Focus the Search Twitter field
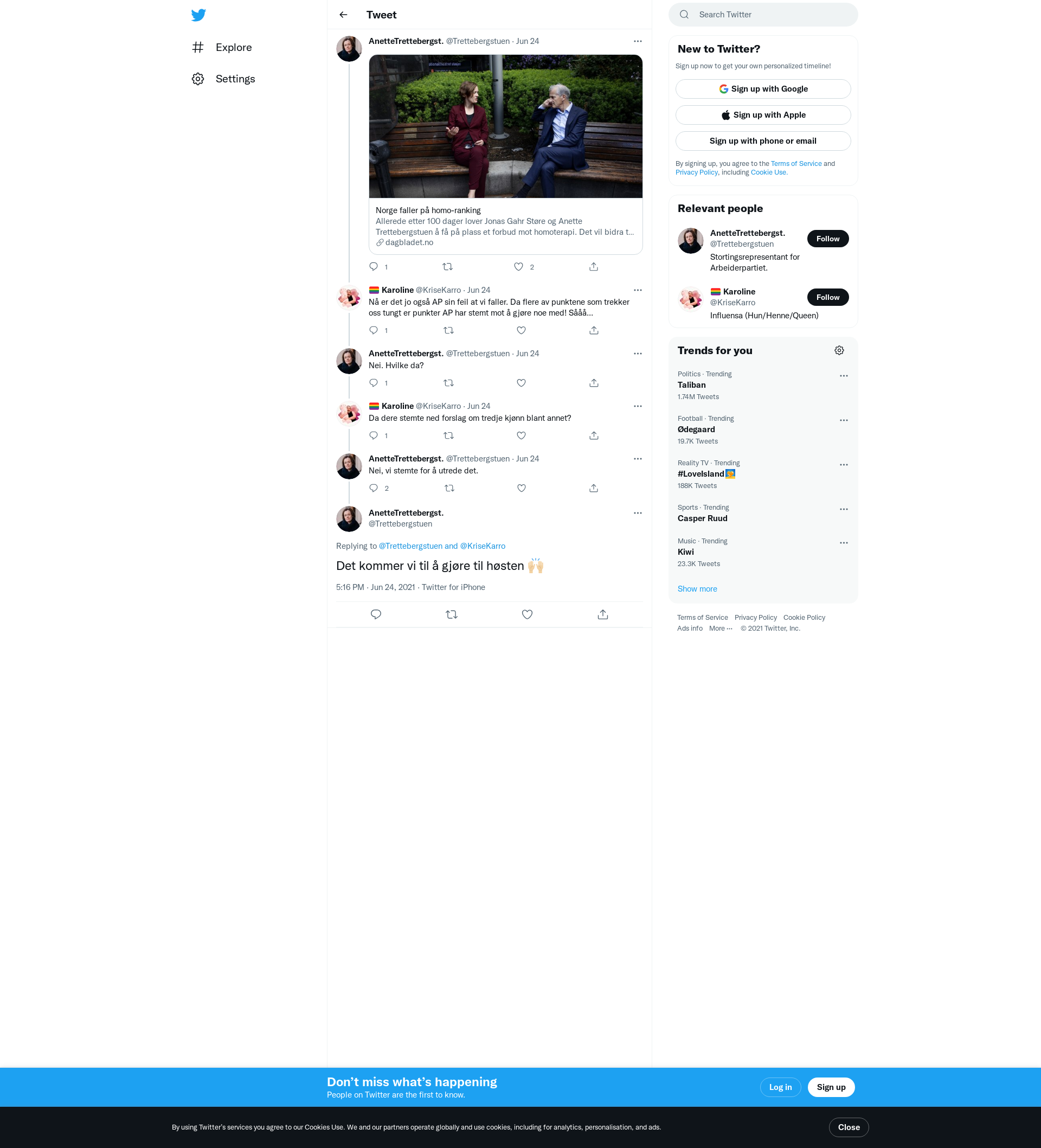The height and width of the screenshot is (1148, 1041). pyautogui.click(x=763, y=15)
